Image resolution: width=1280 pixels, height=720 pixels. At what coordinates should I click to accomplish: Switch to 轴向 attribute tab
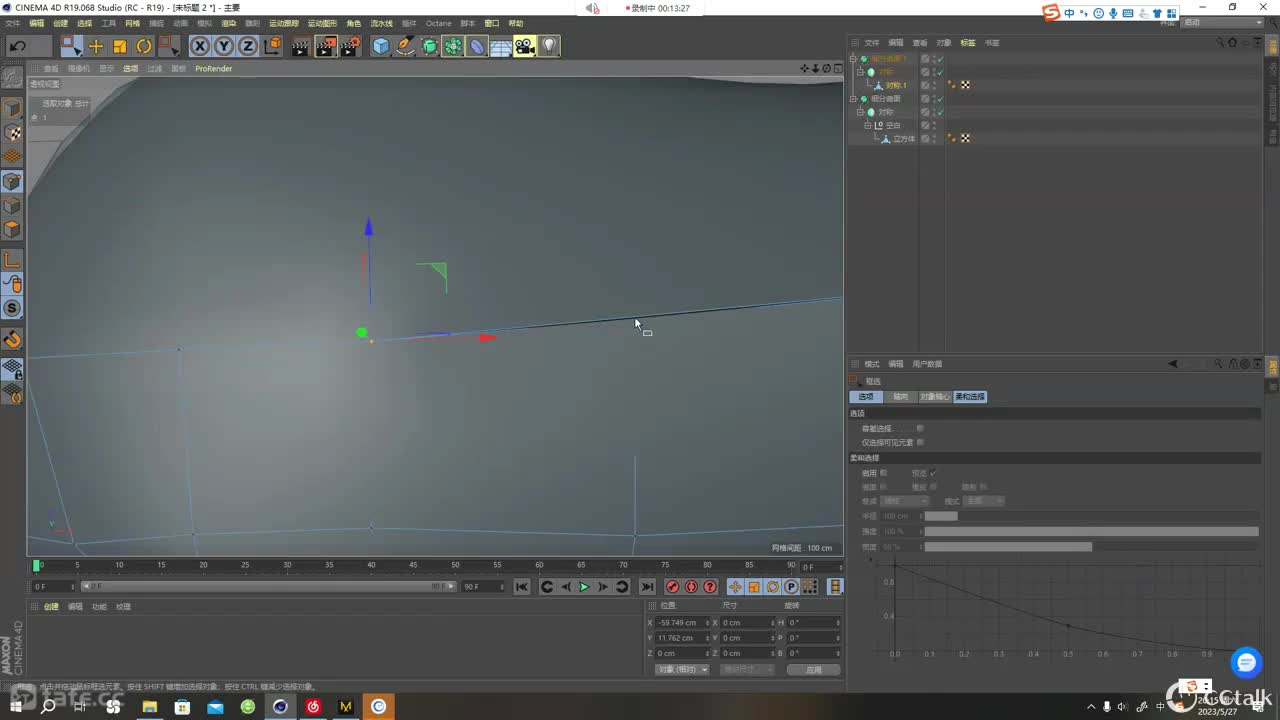point(901,397)
